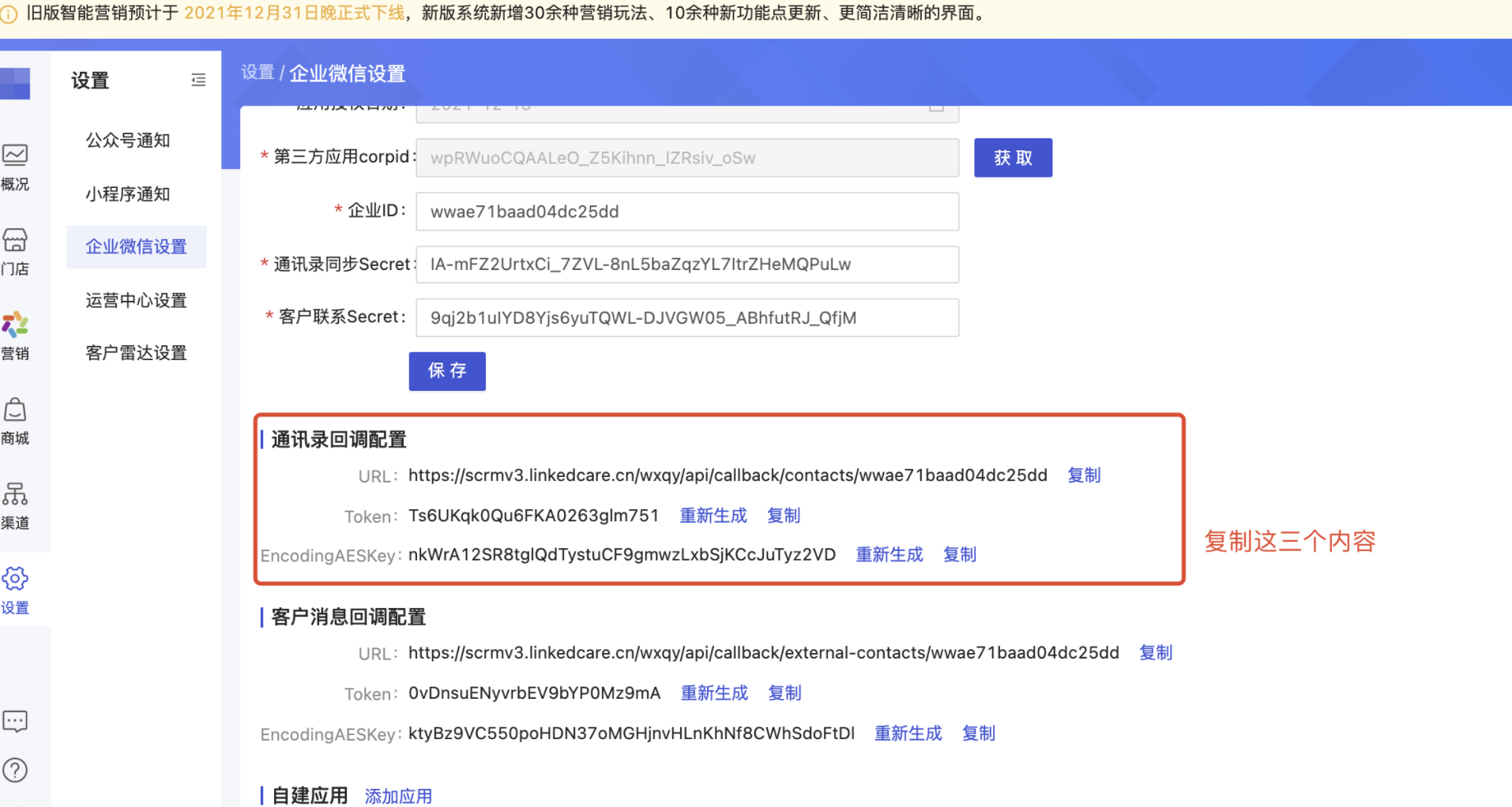Click 添加应用 link
The image size is (1512, 807).
tap(398, 796)
